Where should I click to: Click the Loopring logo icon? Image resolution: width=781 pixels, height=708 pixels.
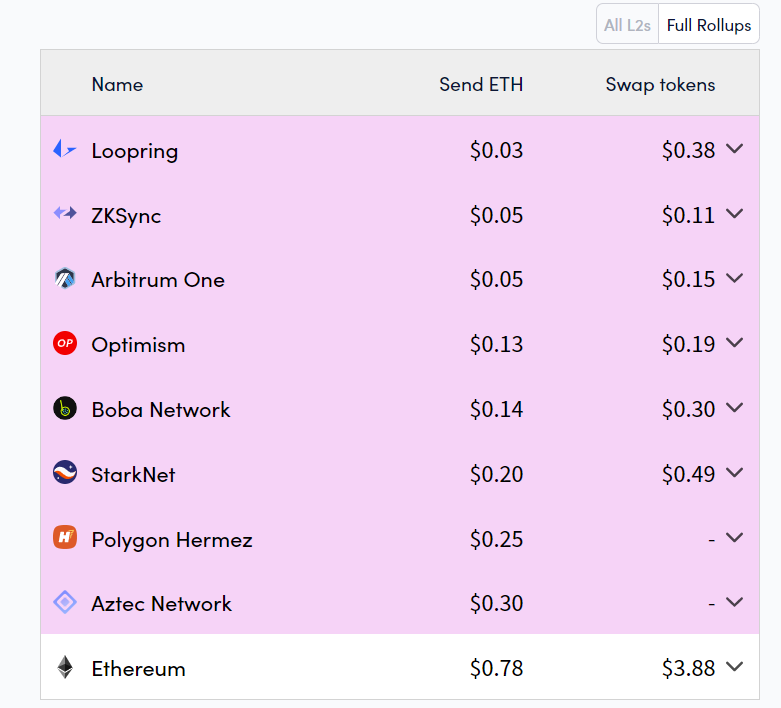coord(65,148)
